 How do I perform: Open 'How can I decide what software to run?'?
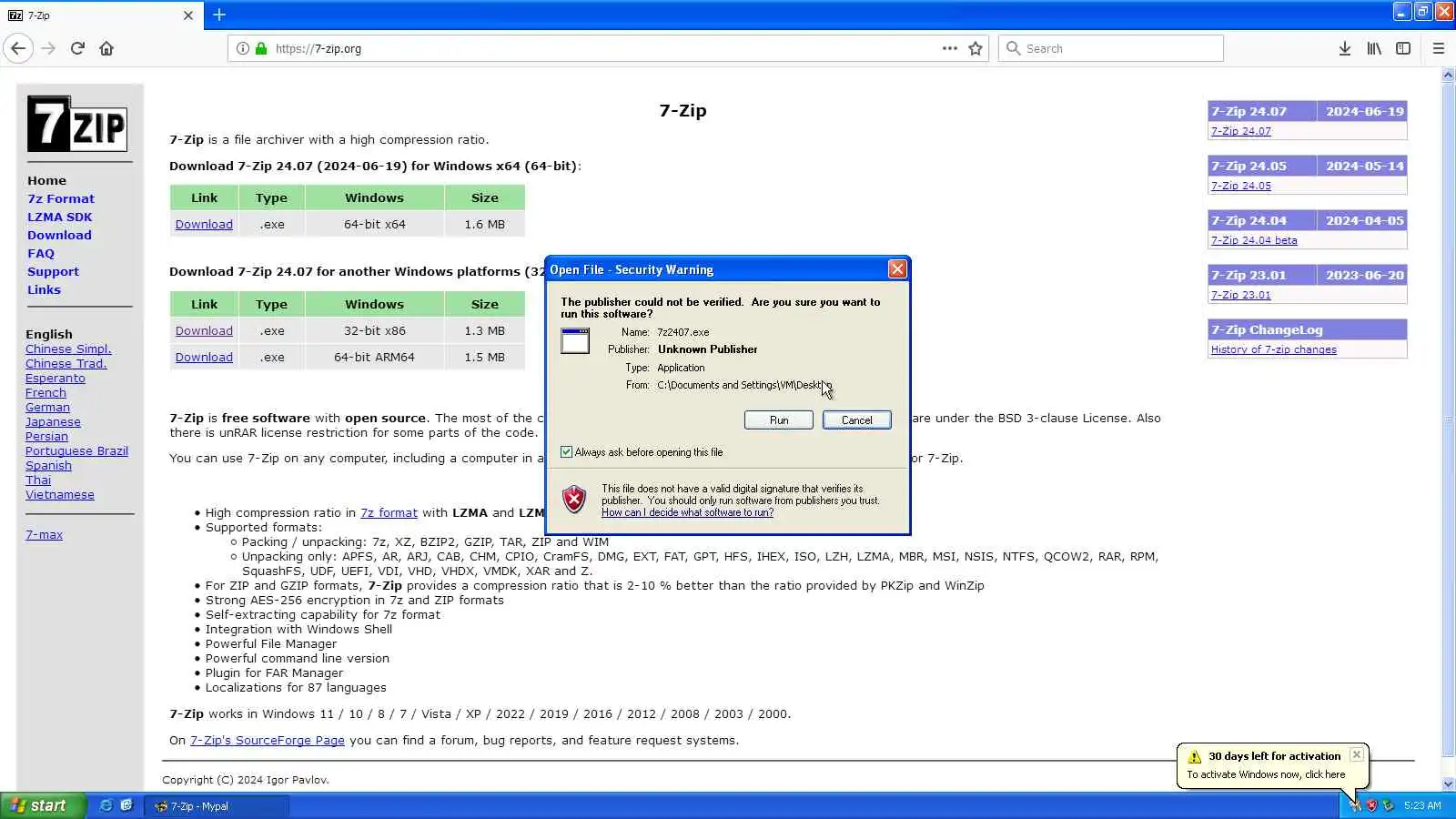pyautogui.click(x=687, y=512)
